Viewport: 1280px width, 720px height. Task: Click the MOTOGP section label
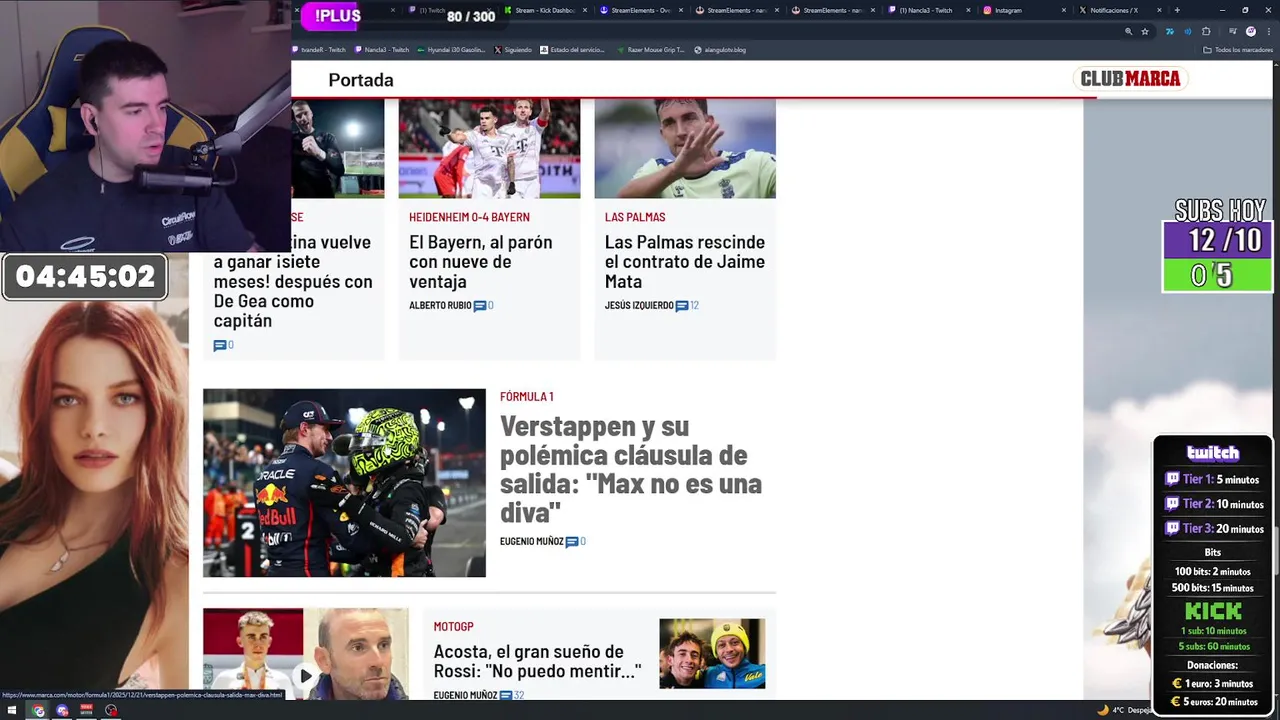tap(453, 626)
